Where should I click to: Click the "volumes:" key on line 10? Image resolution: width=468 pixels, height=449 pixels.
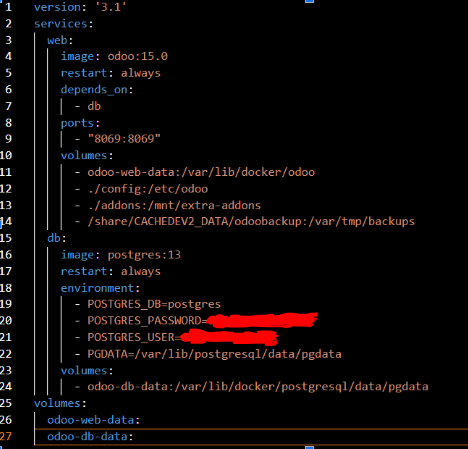(87, 155)
